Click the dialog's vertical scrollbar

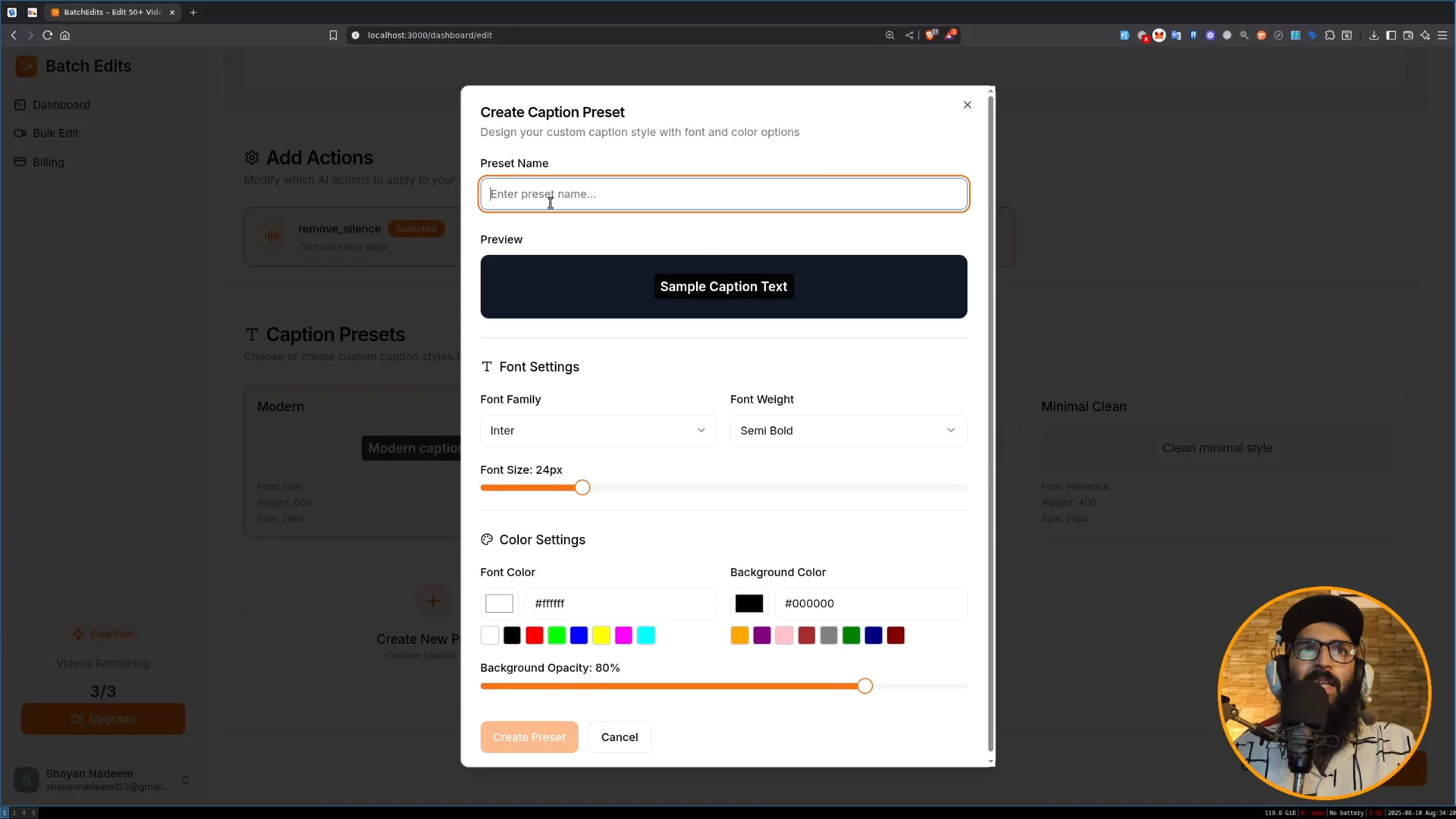coord(990,425)
